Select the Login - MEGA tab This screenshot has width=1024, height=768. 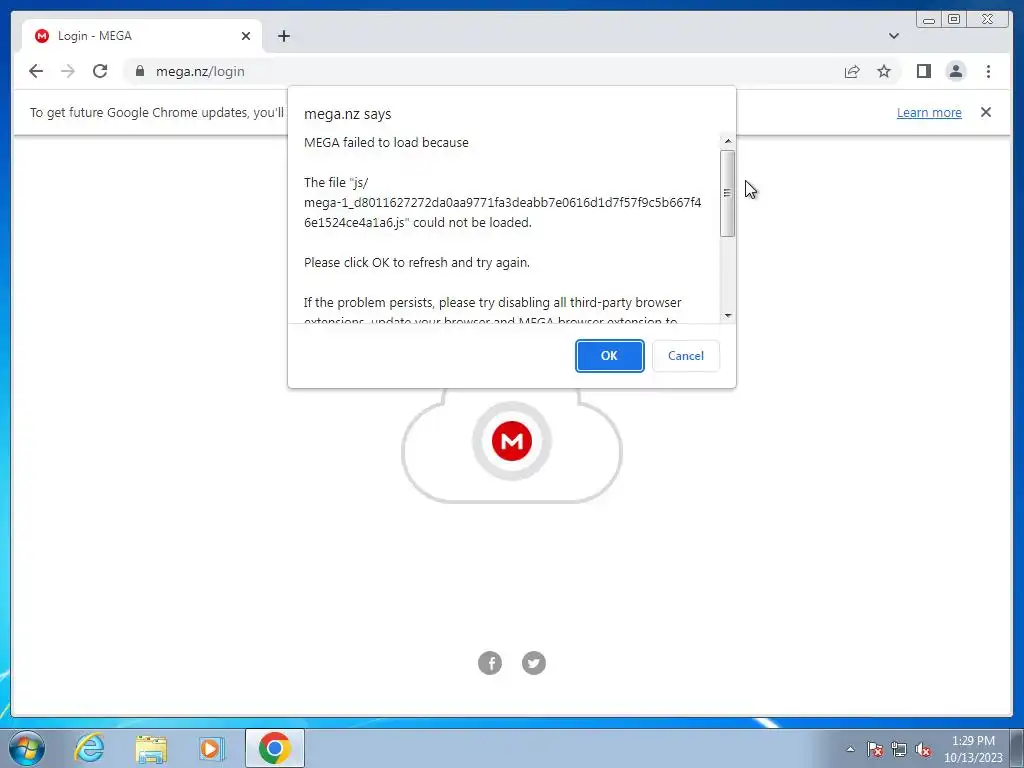point(142,36)
